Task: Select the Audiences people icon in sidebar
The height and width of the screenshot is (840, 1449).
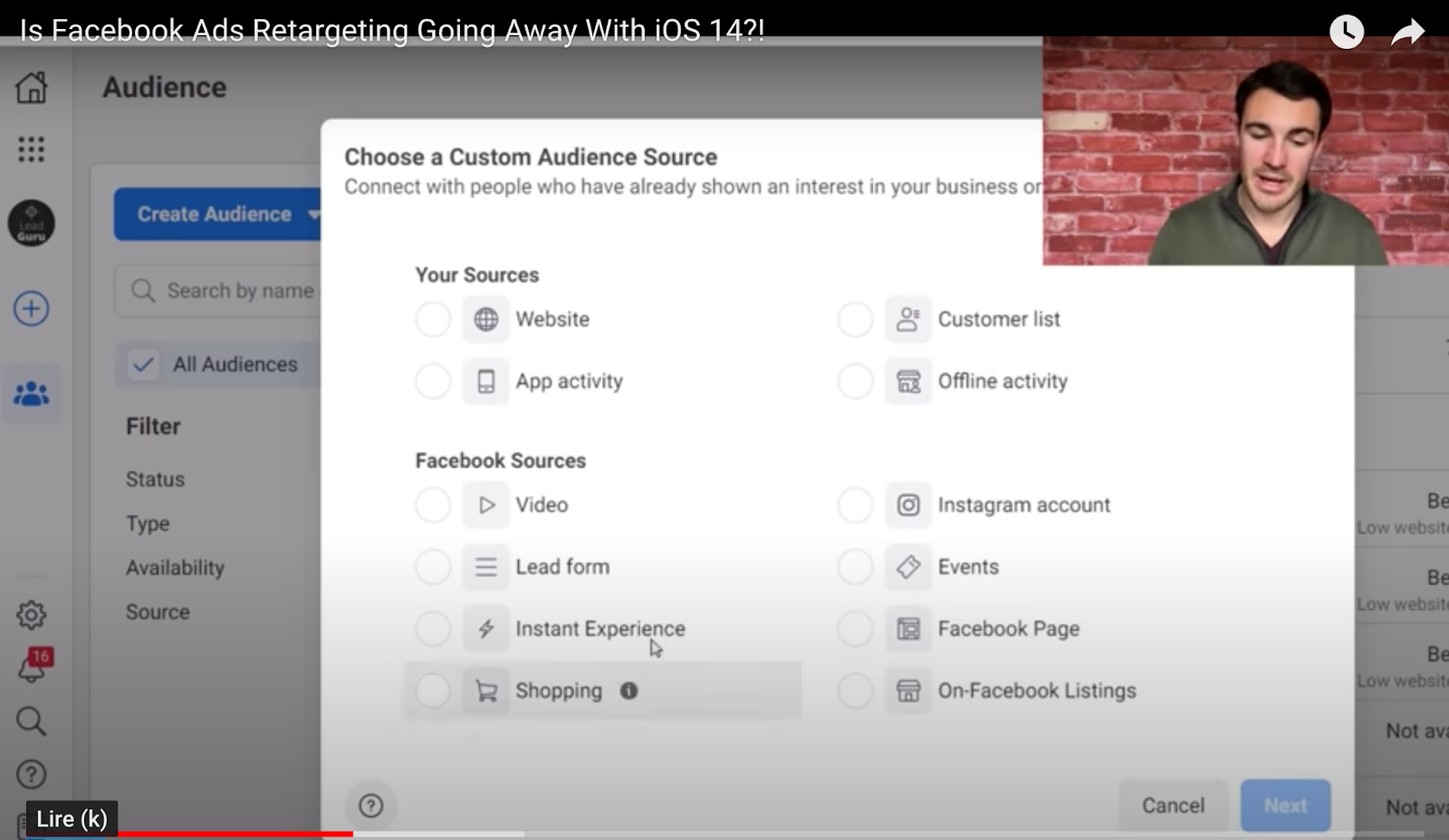Action: coord(32,394)
